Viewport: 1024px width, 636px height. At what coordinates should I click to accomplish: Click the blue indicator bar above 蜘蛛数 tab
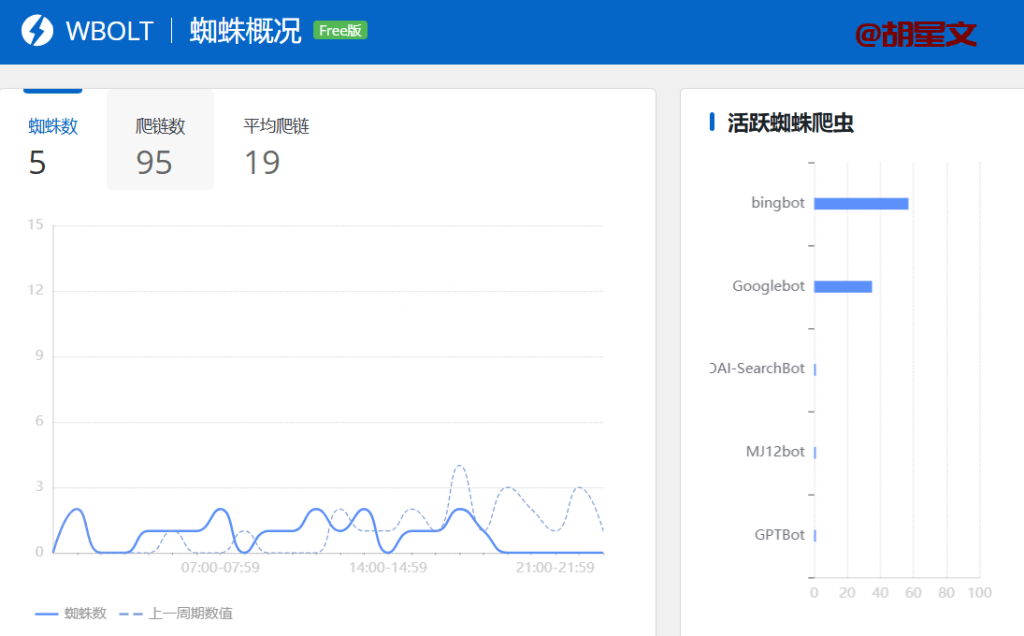(52, 90)
